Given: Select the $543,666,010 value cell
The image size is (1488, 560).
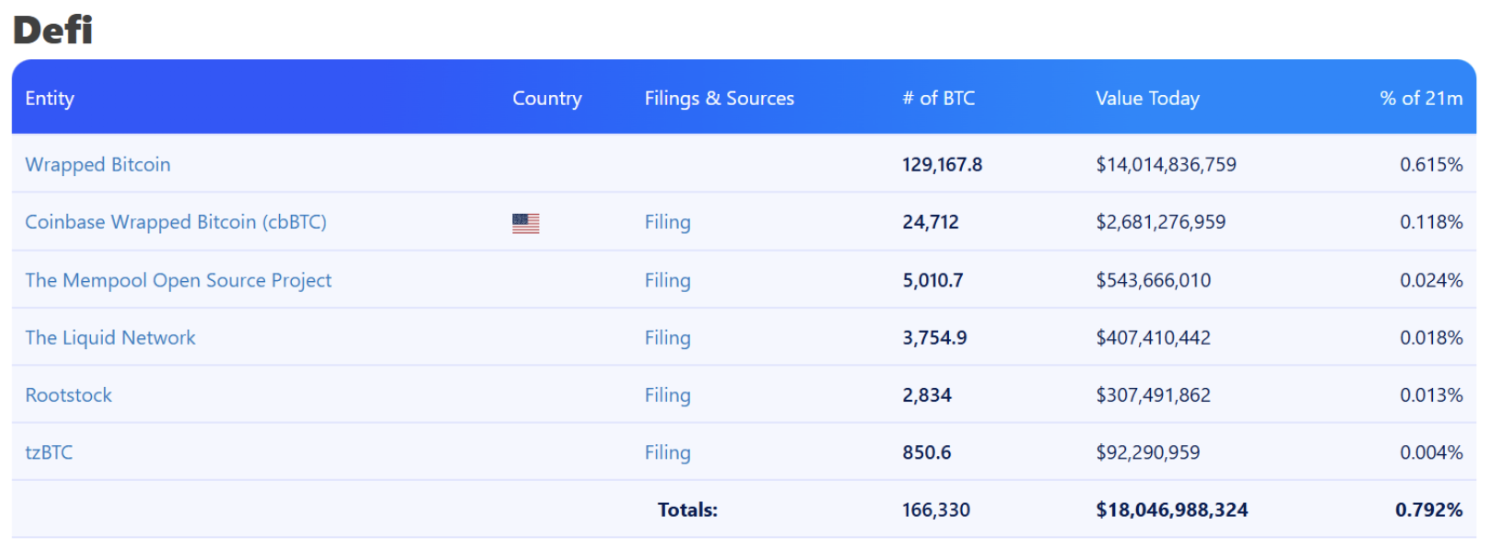Looking at the screenshot, I should (1153, 280).
